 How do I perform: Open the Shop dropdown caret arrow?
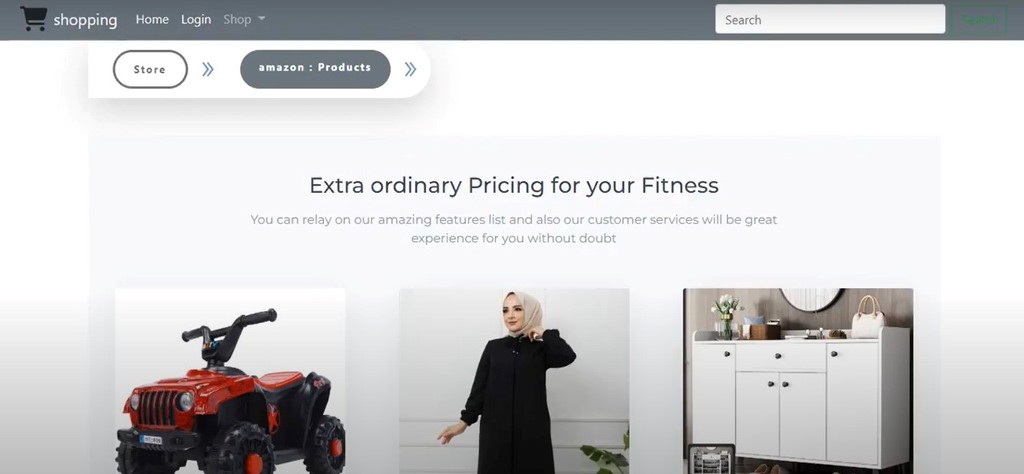(261, 19)
